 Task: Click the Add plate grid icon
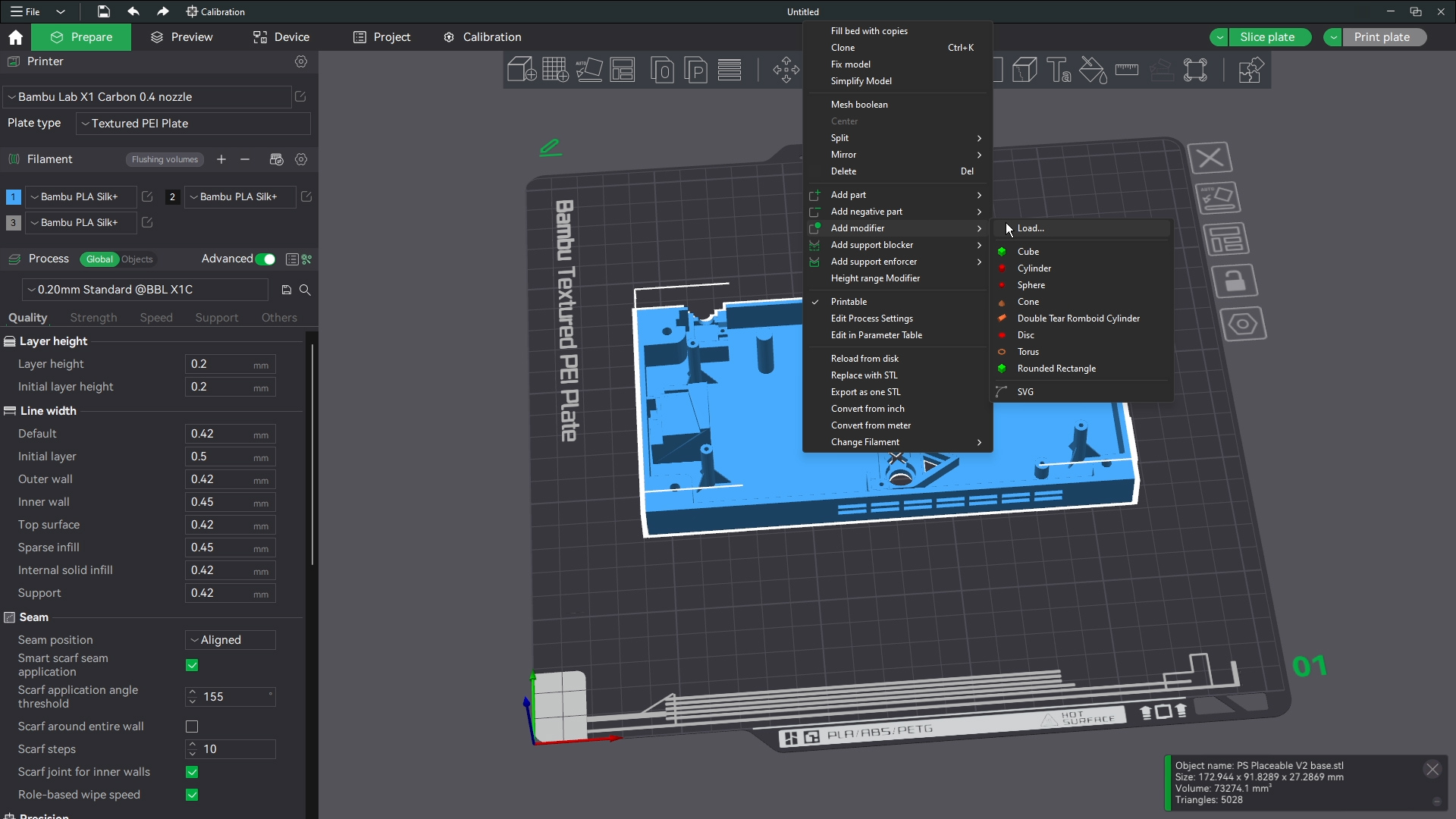coord(555,70)
